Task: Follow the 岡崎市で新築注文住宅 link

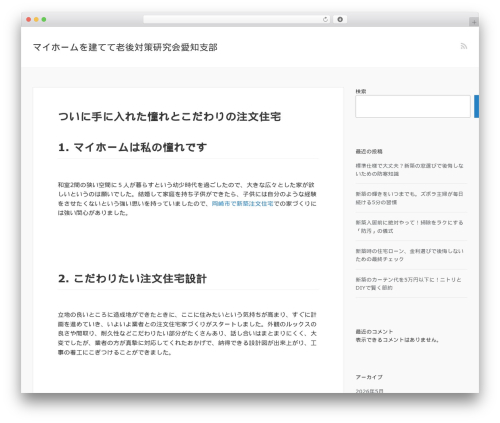Action: pos(242,203)
